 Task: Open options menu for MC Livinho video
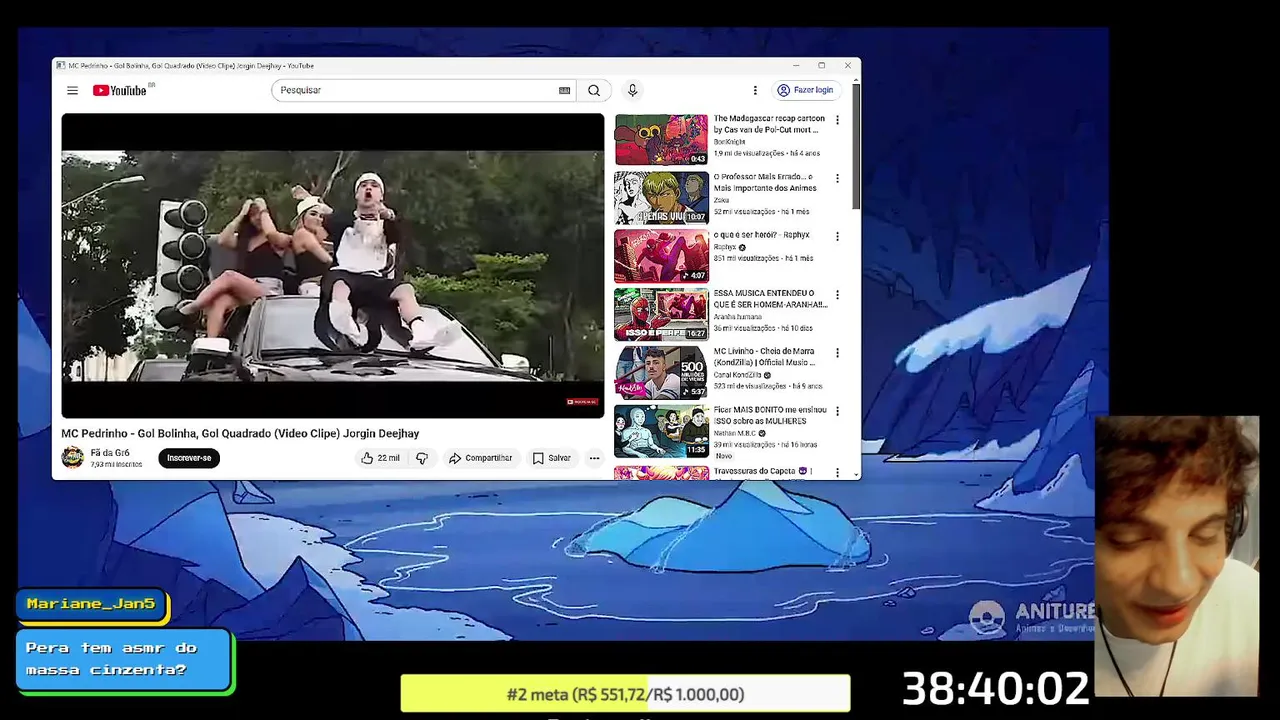click(837, 353)
